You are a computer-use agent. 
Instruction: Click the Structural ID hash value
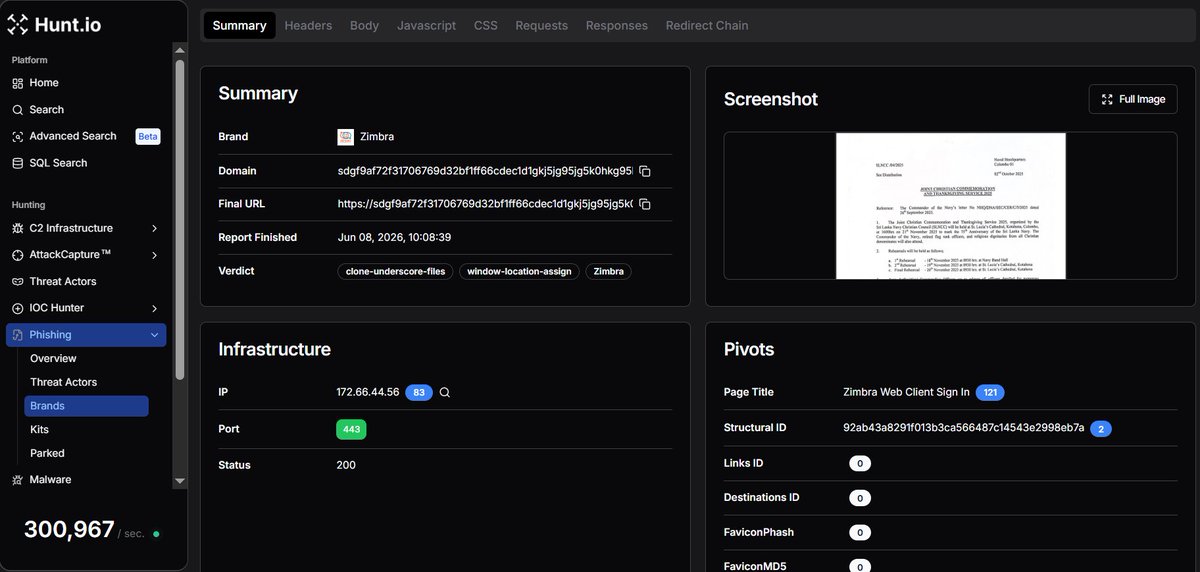pyautogui.click(x=964, y=428)
